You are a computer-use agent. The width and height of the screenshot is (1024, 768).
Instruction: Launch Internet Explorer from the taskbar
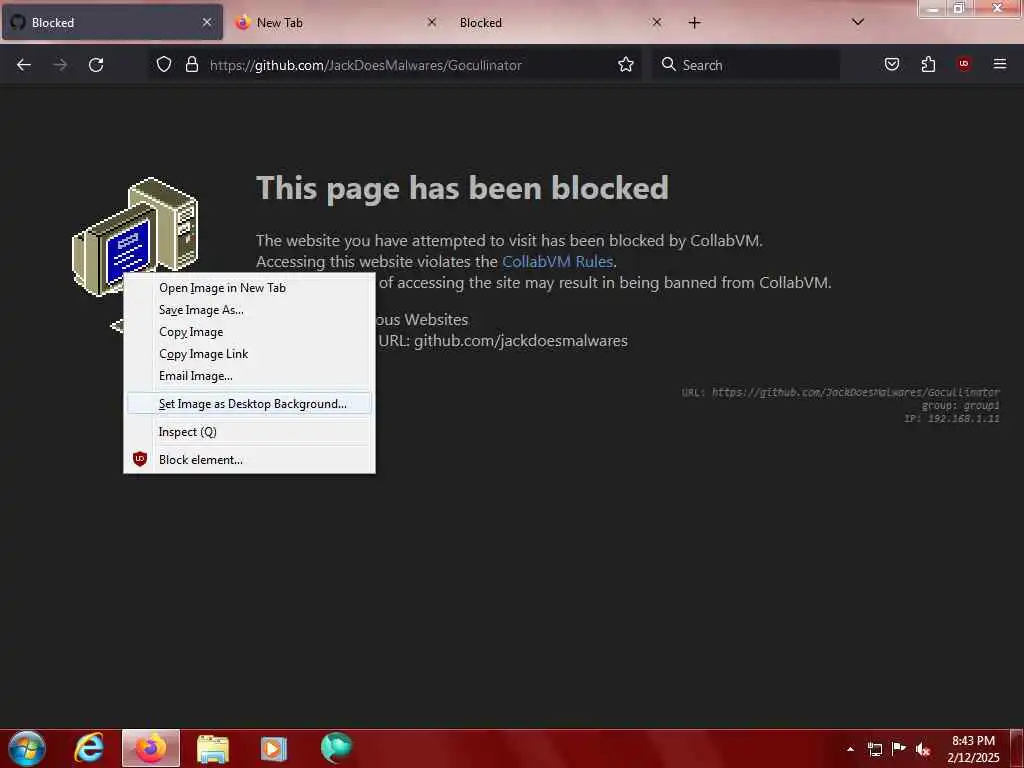pyautogui.click(x=89, y=748)
